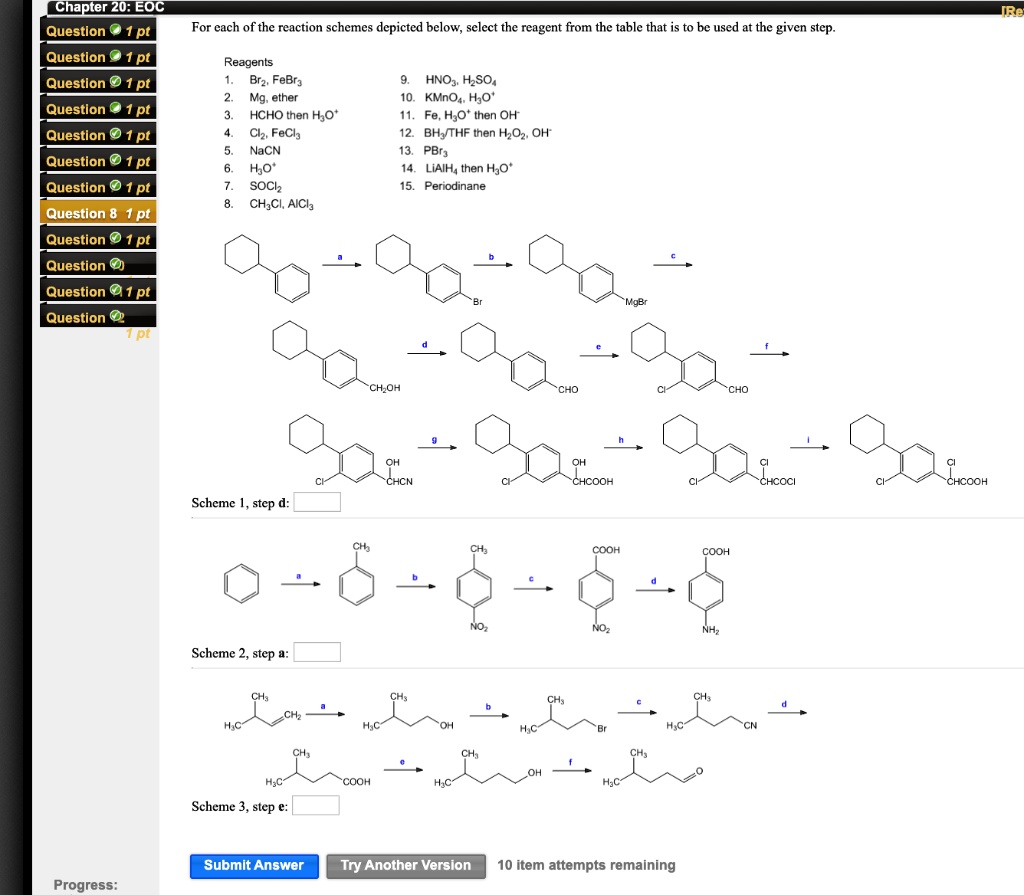Click the Submit Answer button
The height and width of the screenshot is (895, 1024).
[254, 866]
